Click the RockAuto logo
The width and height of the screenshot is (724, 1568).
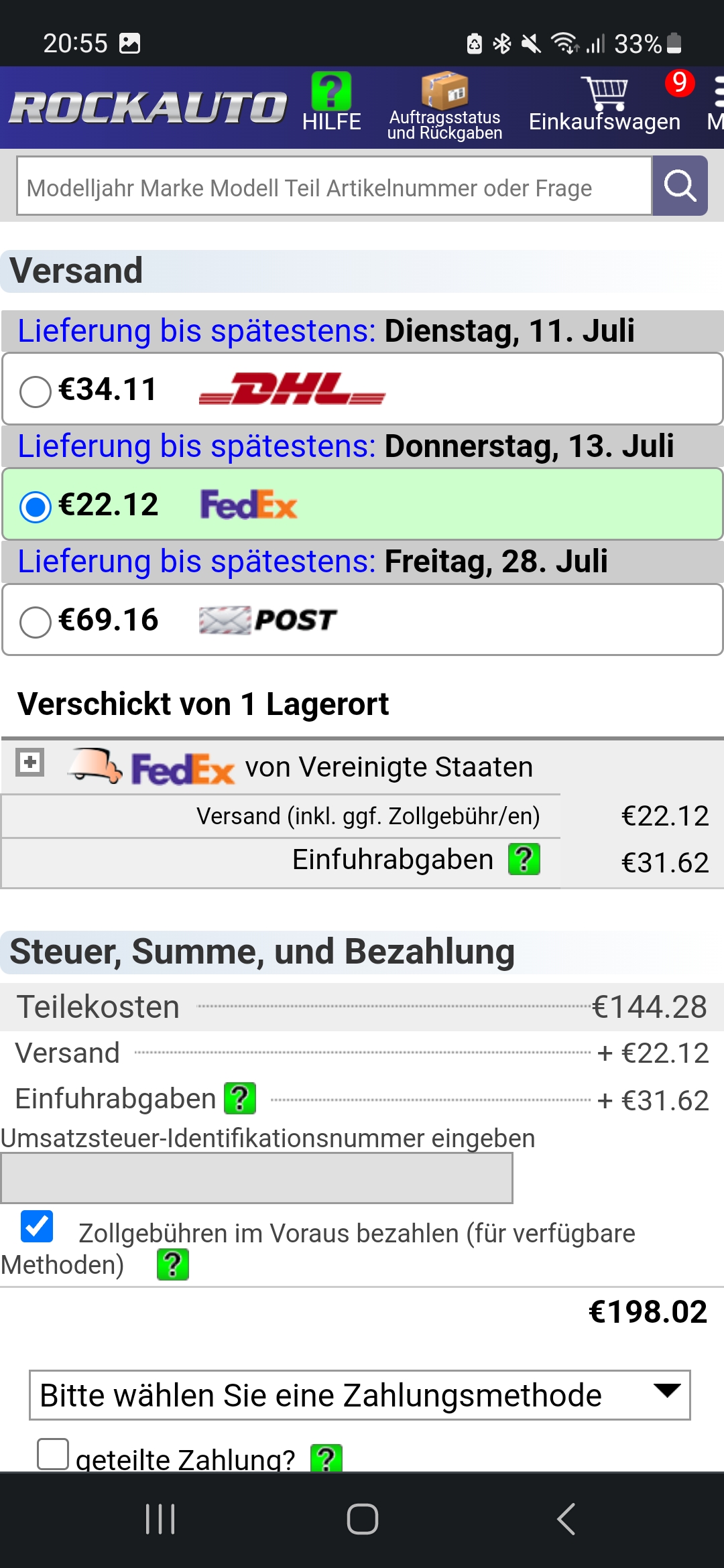pos(149,107)
